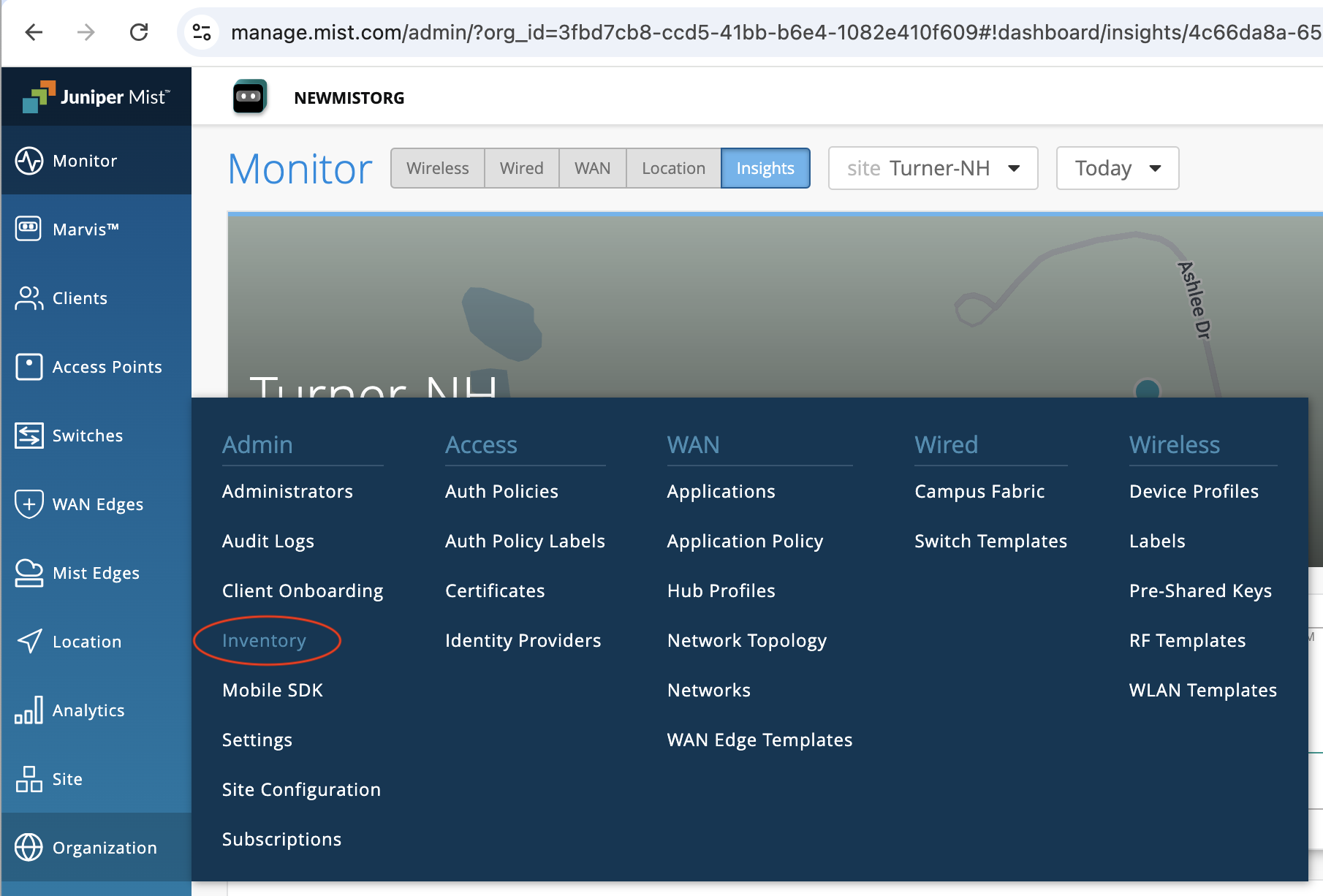Switch to the Location tab

pos(674,168)
